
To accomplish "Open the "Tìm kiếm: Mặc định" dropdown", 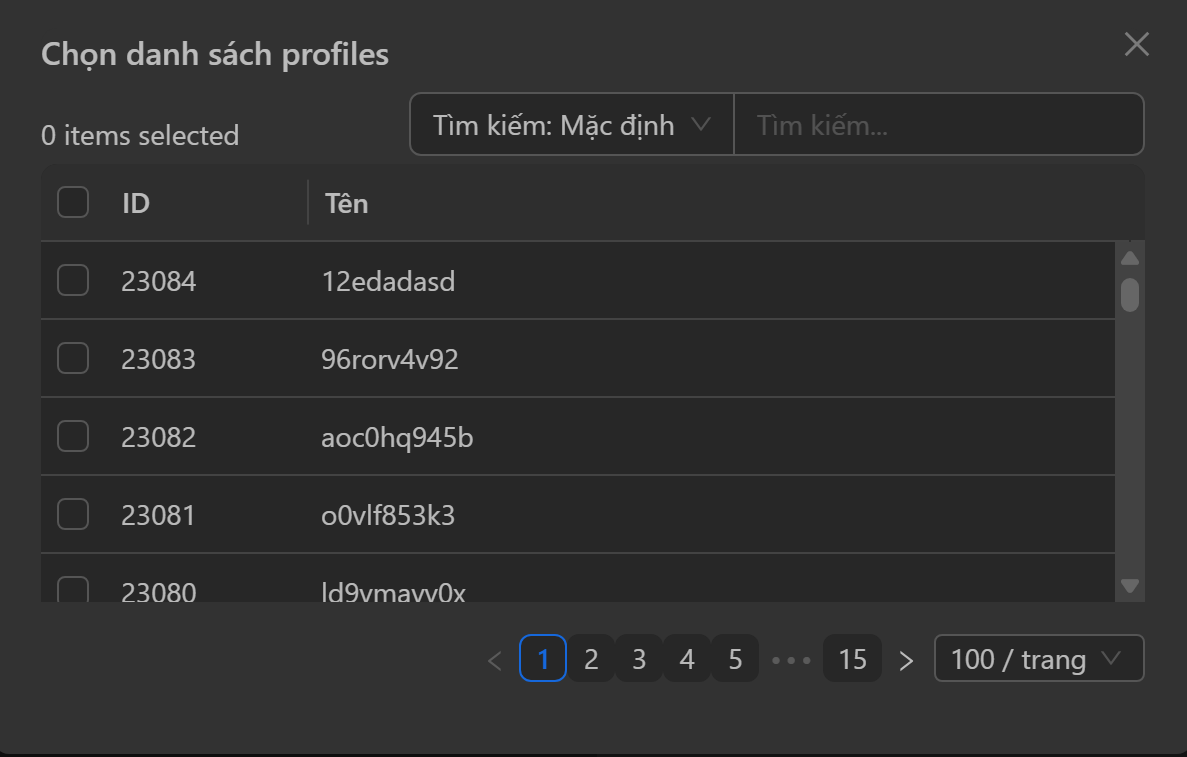I will pyautogui.click(x=571, y=125).
